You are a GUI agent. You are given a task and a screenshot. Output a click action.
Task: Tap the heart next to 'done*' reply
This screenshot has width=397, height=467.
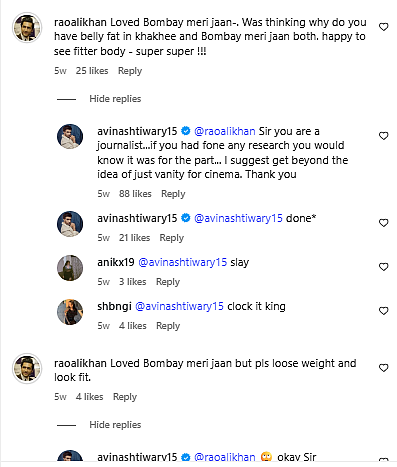(x=384, y=223)
